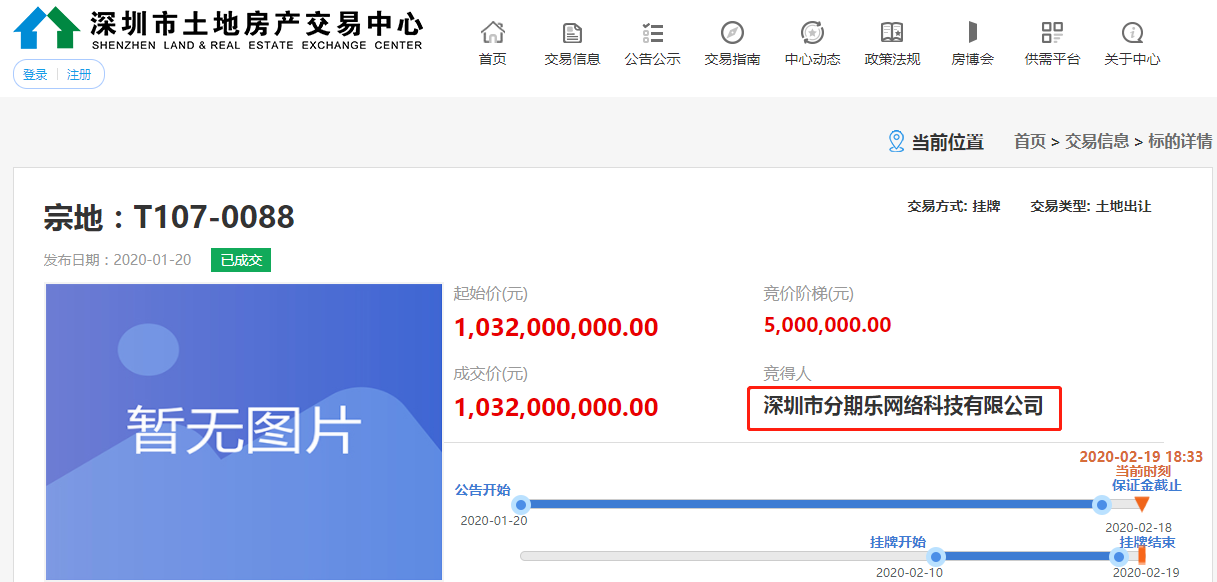This screenshot has width=1217, height=582.
Task: Click the Shenzhen exchange center house logo
Action: [x=46, y=27]
